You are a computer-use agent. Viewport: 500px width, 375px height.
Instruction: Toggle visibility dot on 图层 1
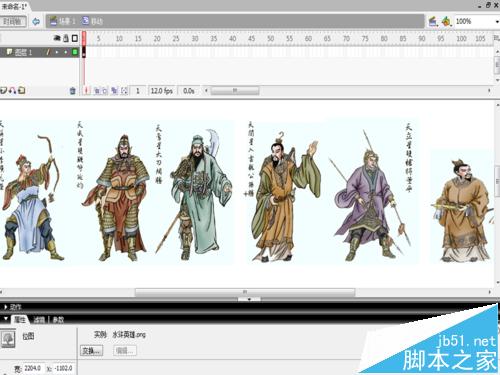tap(57, 52)
